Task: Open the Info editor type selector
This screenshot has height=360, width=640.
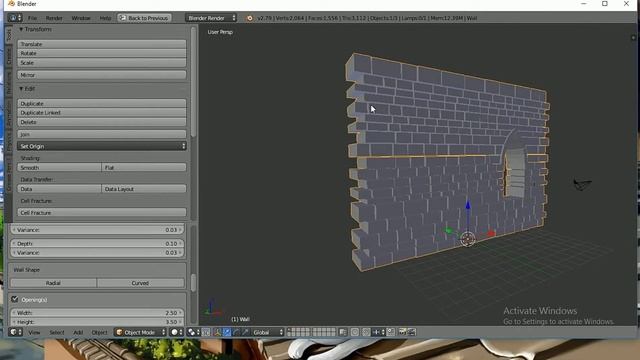Action: click(x=14, y=18)
